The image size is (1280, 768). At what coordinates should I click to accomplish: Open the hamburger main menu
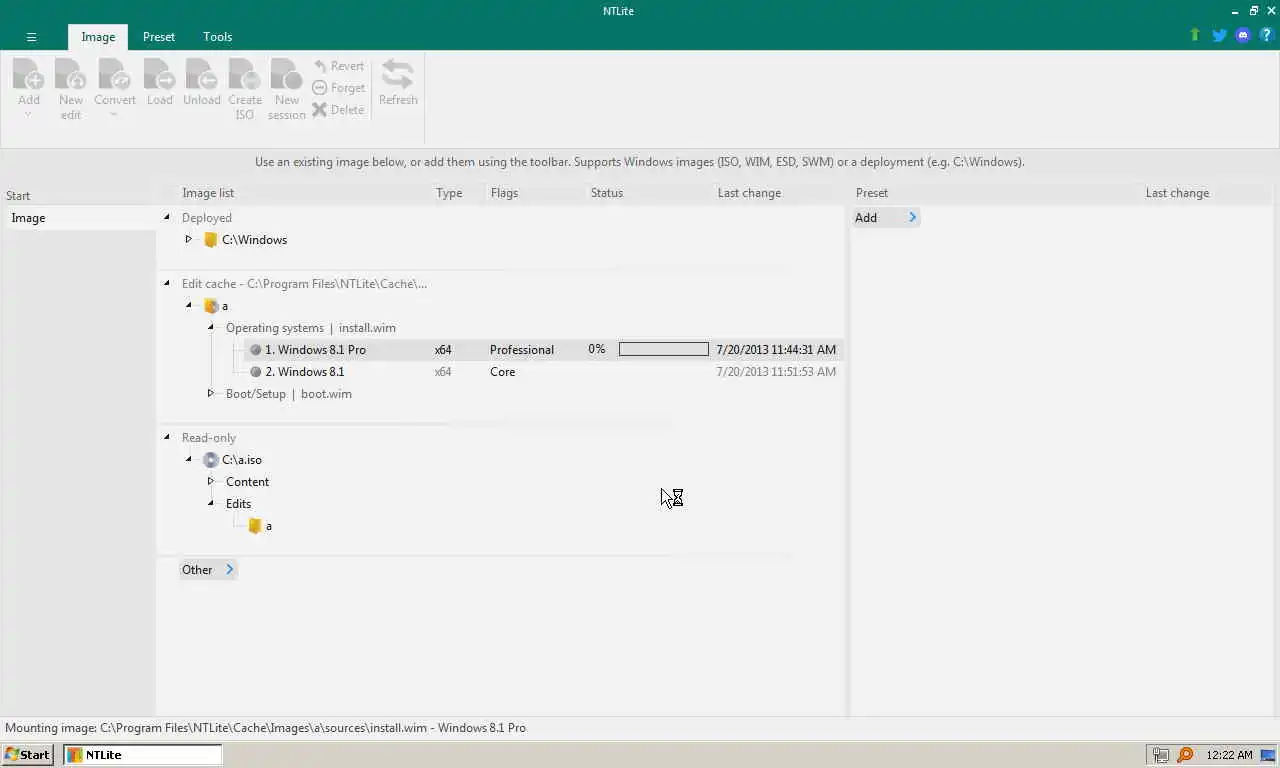pyautogui.click(x=31, y=37)
